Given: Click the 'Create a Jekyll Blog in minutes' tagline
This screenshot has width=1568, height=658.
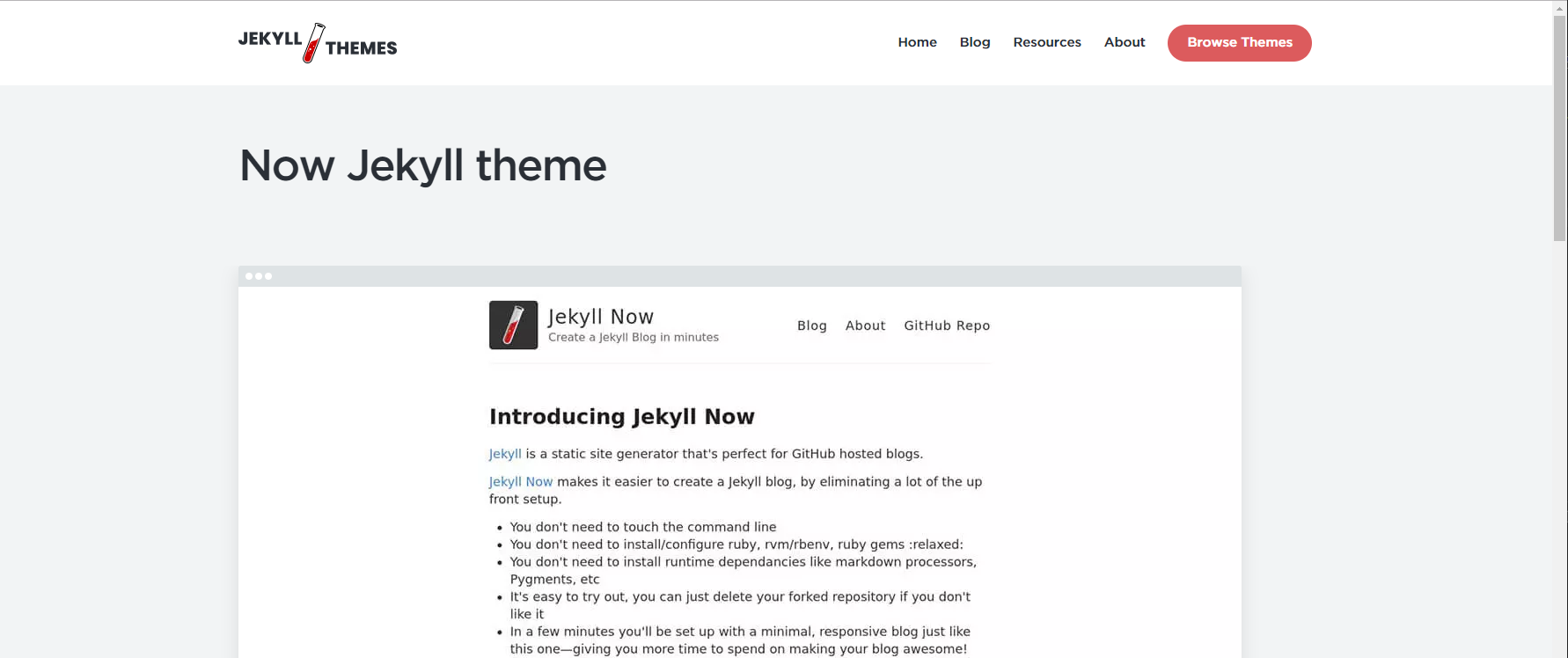Looking at the screenshot, I should pos(634,337).
